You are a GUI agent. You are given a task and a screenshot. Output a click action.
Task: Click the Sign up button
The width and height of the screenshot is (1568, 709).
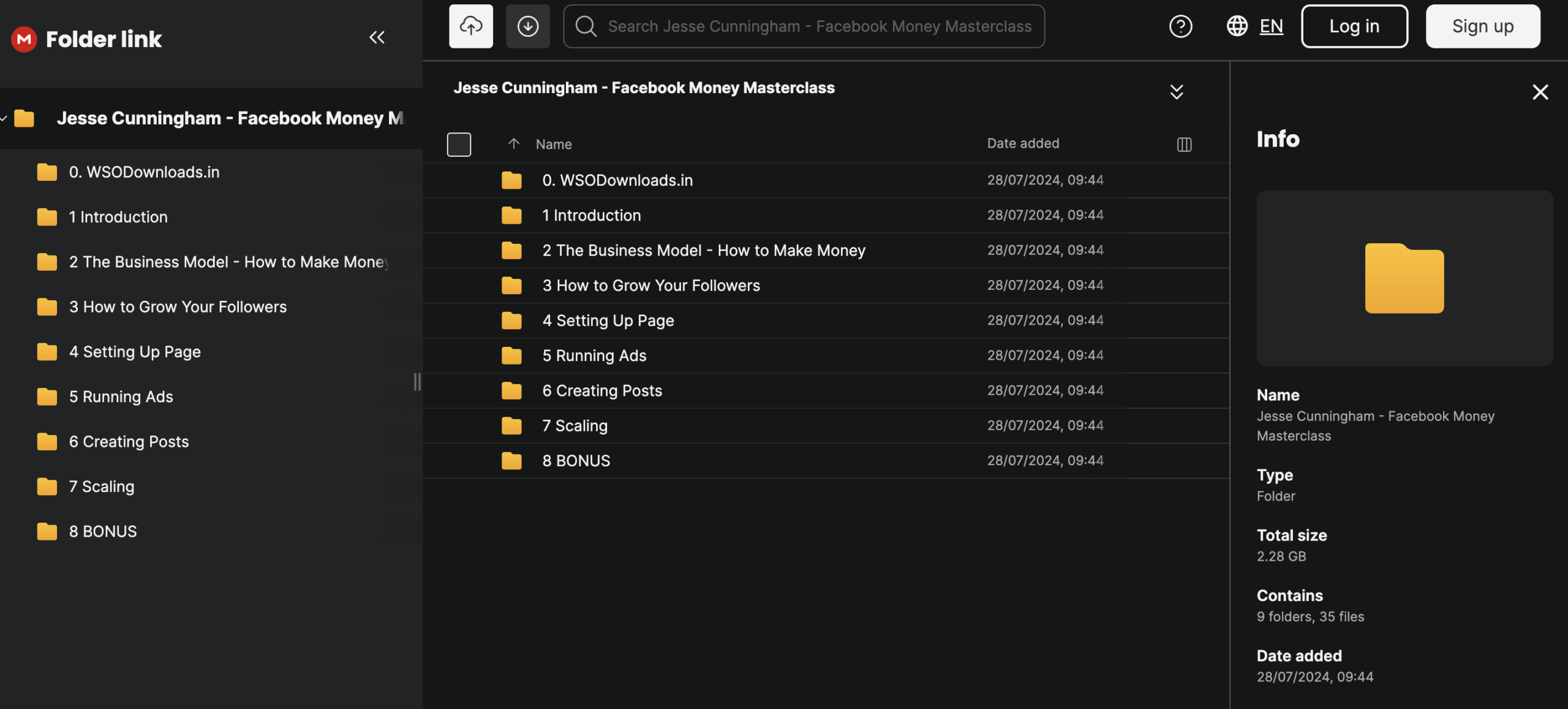coord(1482,26)
